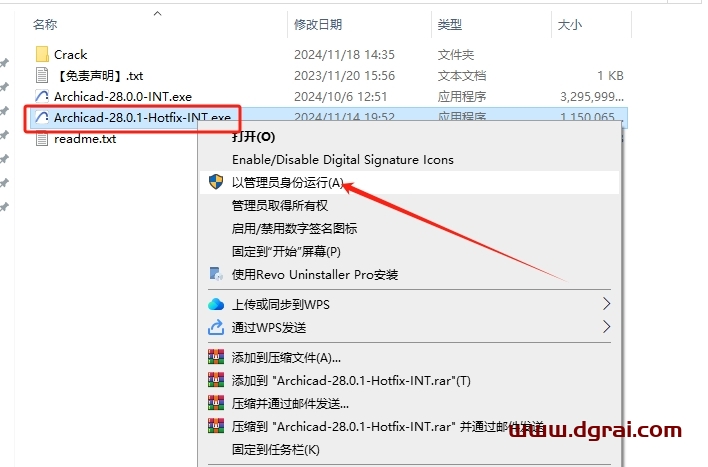
Task: Select Archicad-28.0.1-Hotfix-INT.exe file name
Action: [x=142, y=117]
